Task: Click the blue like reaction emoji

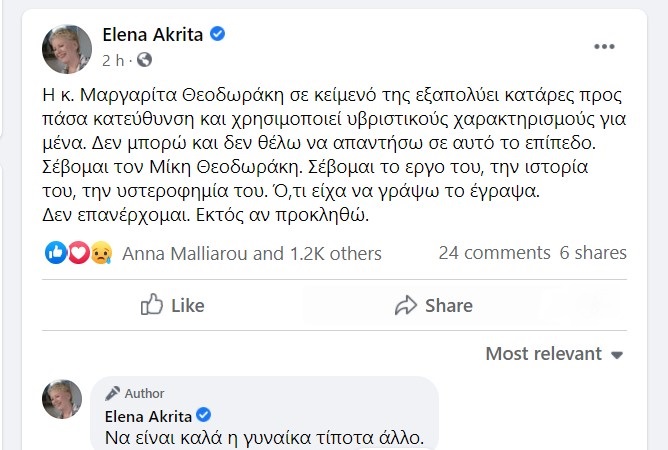Action: [x=57, y=253]
